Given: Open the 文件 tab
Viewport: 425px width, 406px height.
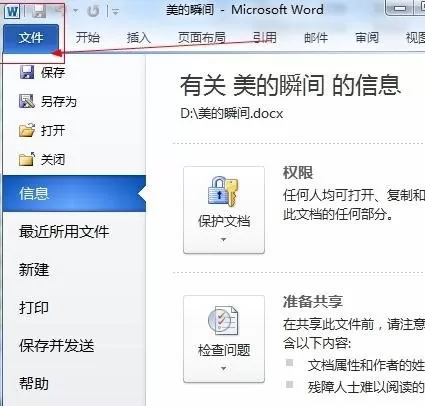Looking at the screenshot, I should (31, 37).
